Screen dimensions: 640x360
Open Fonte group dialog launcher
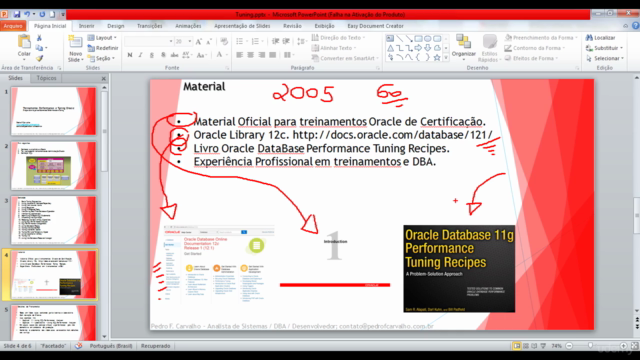pos(227,68)
